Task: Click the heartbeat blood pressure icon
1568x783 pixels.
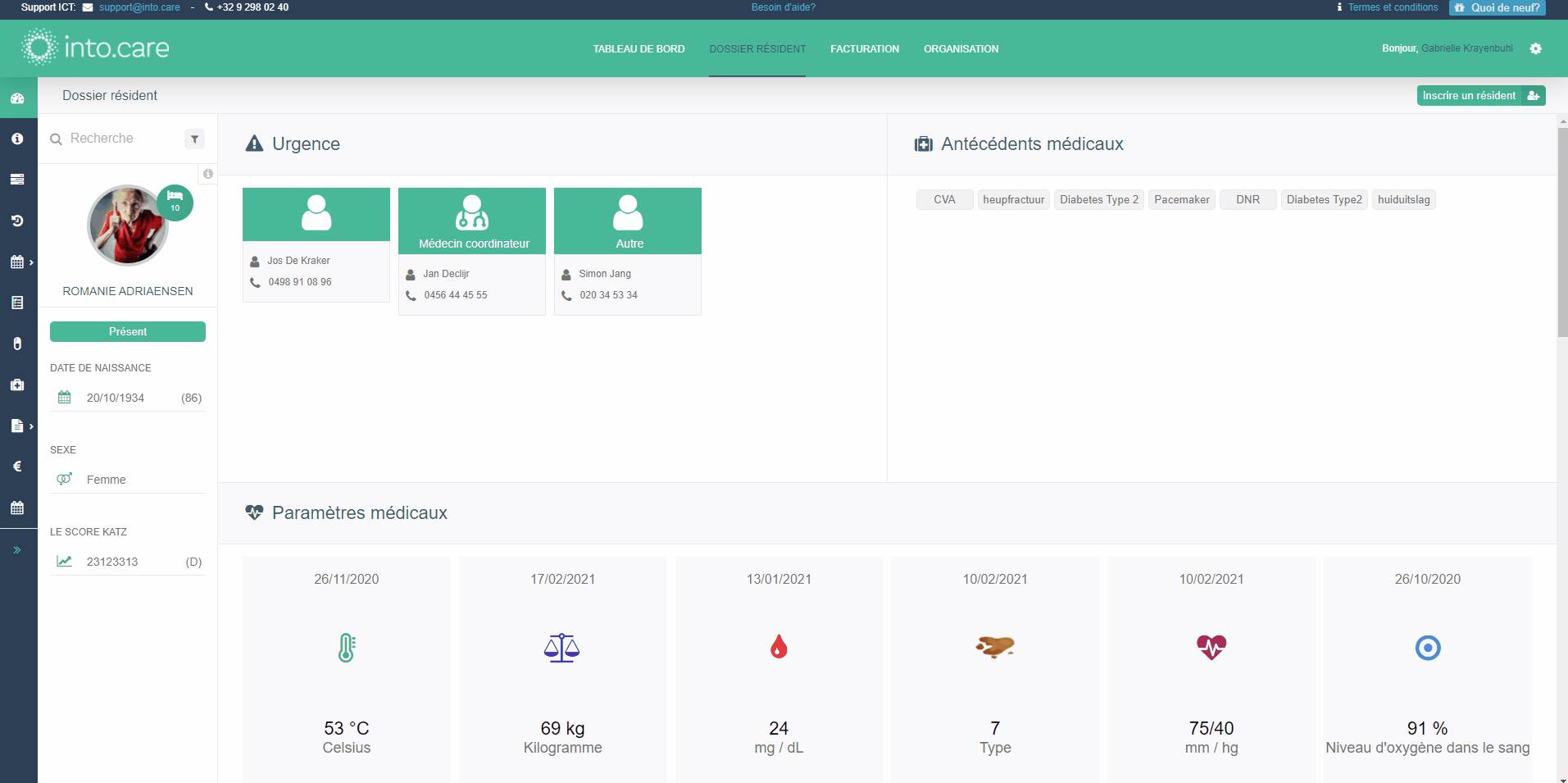Action: pos(1211,648)
